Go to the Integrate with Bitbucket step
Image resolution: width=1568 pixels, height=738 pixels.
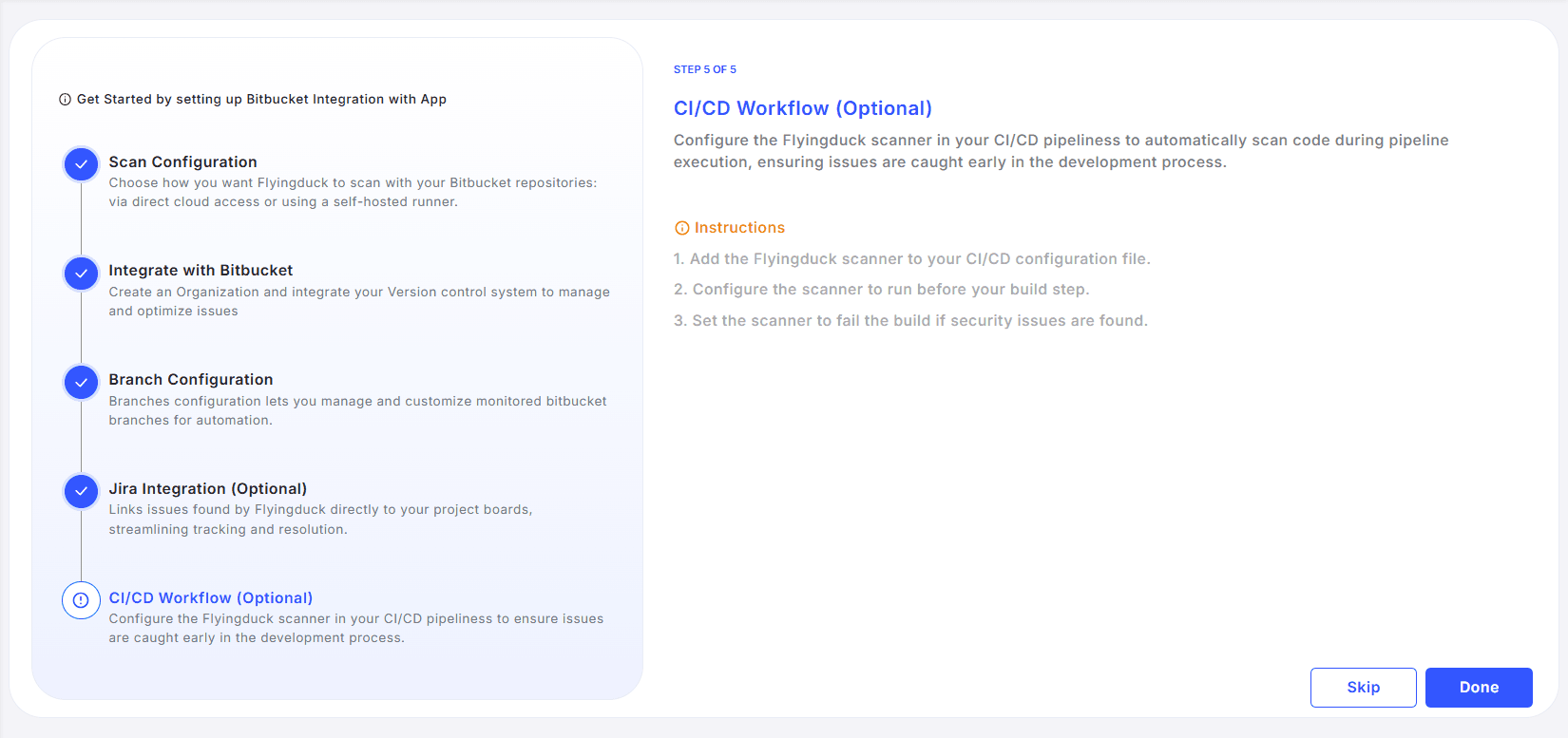[201, 271]
